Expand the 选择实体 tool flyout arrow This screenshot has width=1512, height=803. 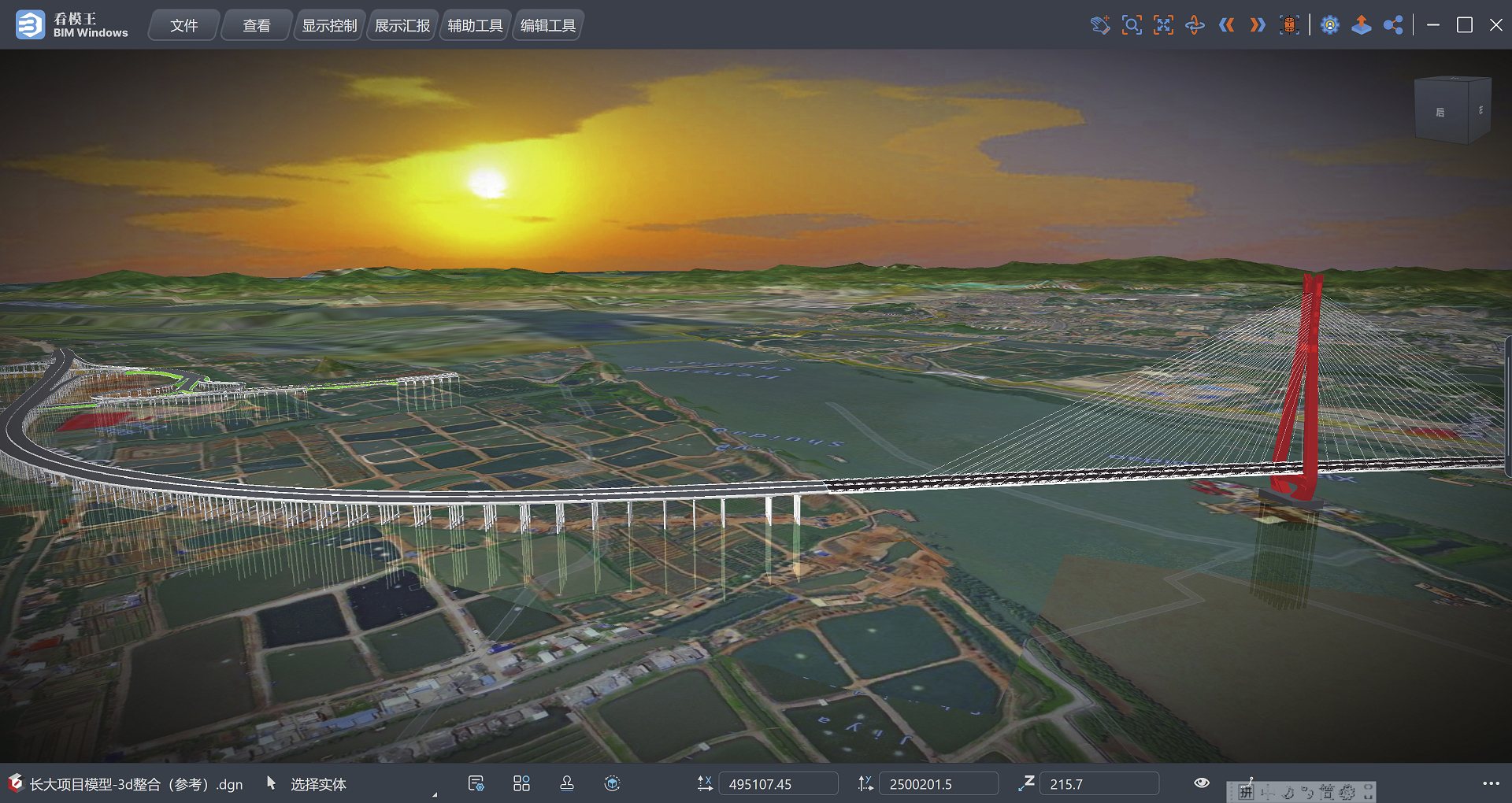click(435, 794)
